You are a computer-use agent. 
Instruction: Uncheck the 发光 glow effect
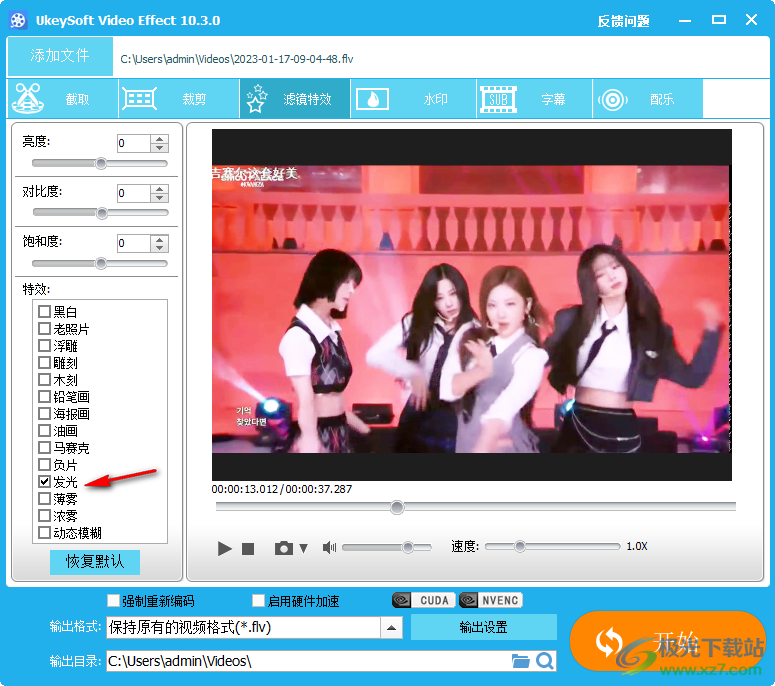click(x=44, y=481)
